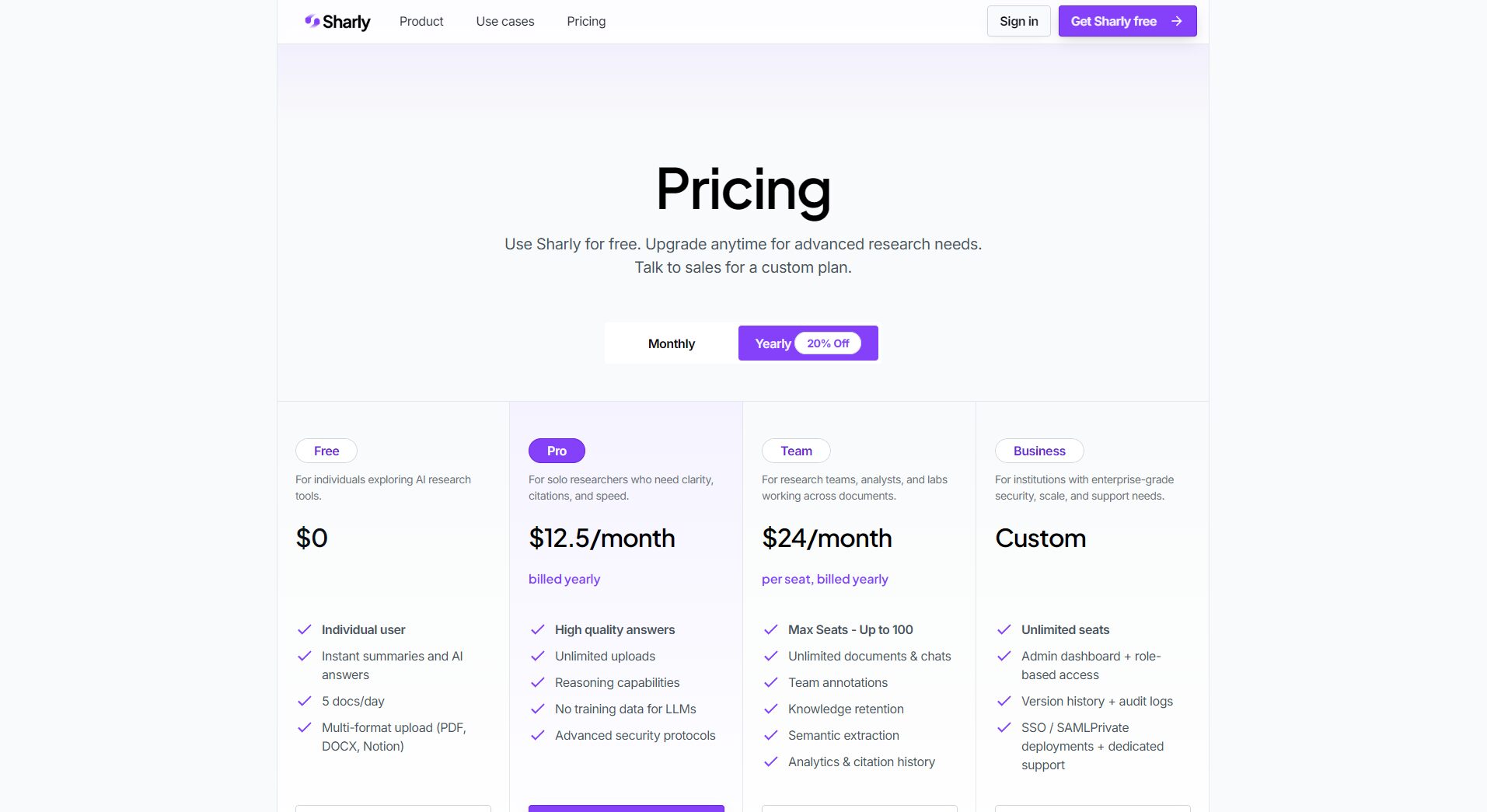The width and height of the screenshot is (1487, 812).
Task: Click the Sharly logo icon
Action: coord(312,21)
